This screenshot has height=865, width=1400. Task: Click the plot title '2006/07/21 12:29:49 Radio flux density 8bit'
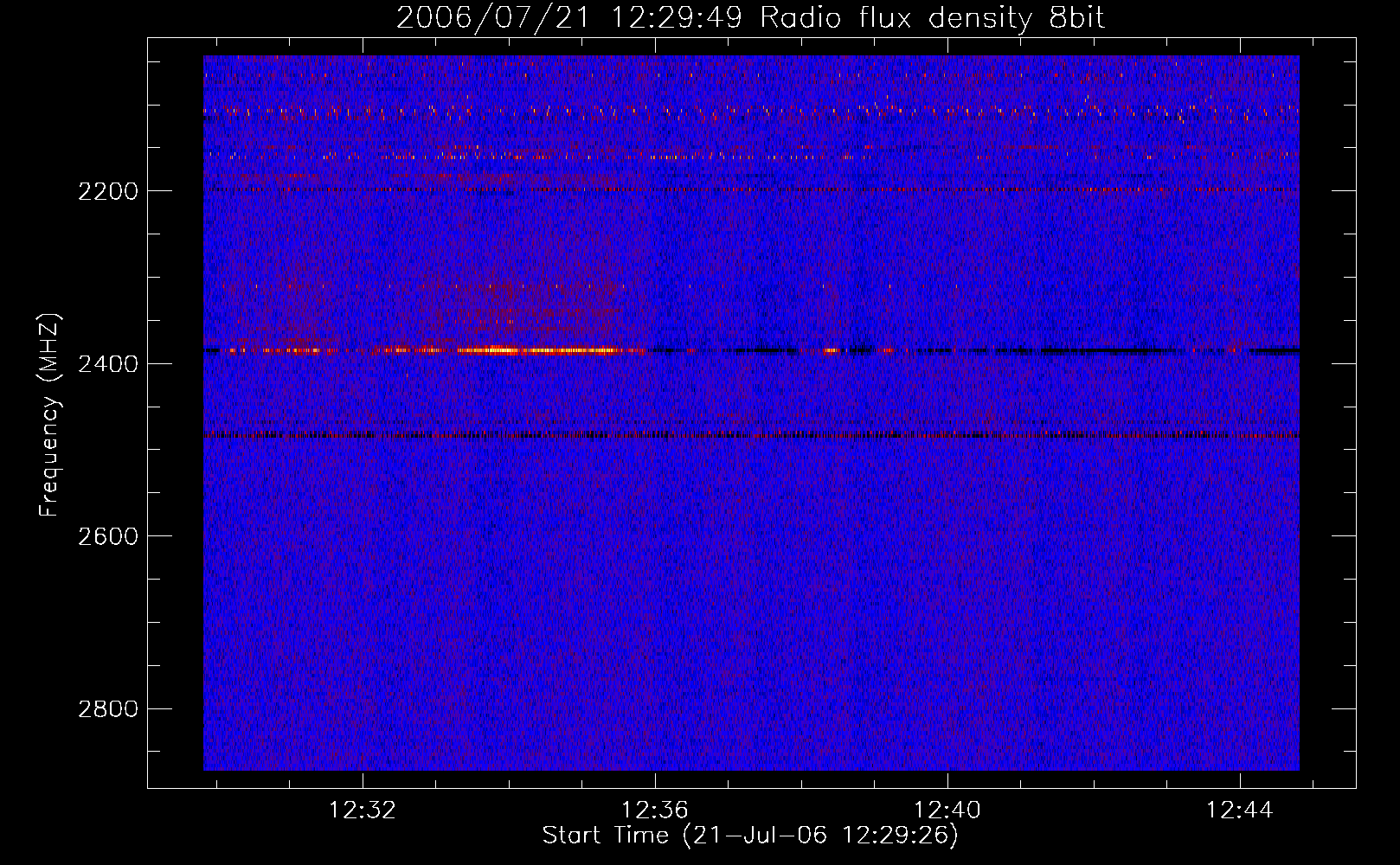pos(750,18)
